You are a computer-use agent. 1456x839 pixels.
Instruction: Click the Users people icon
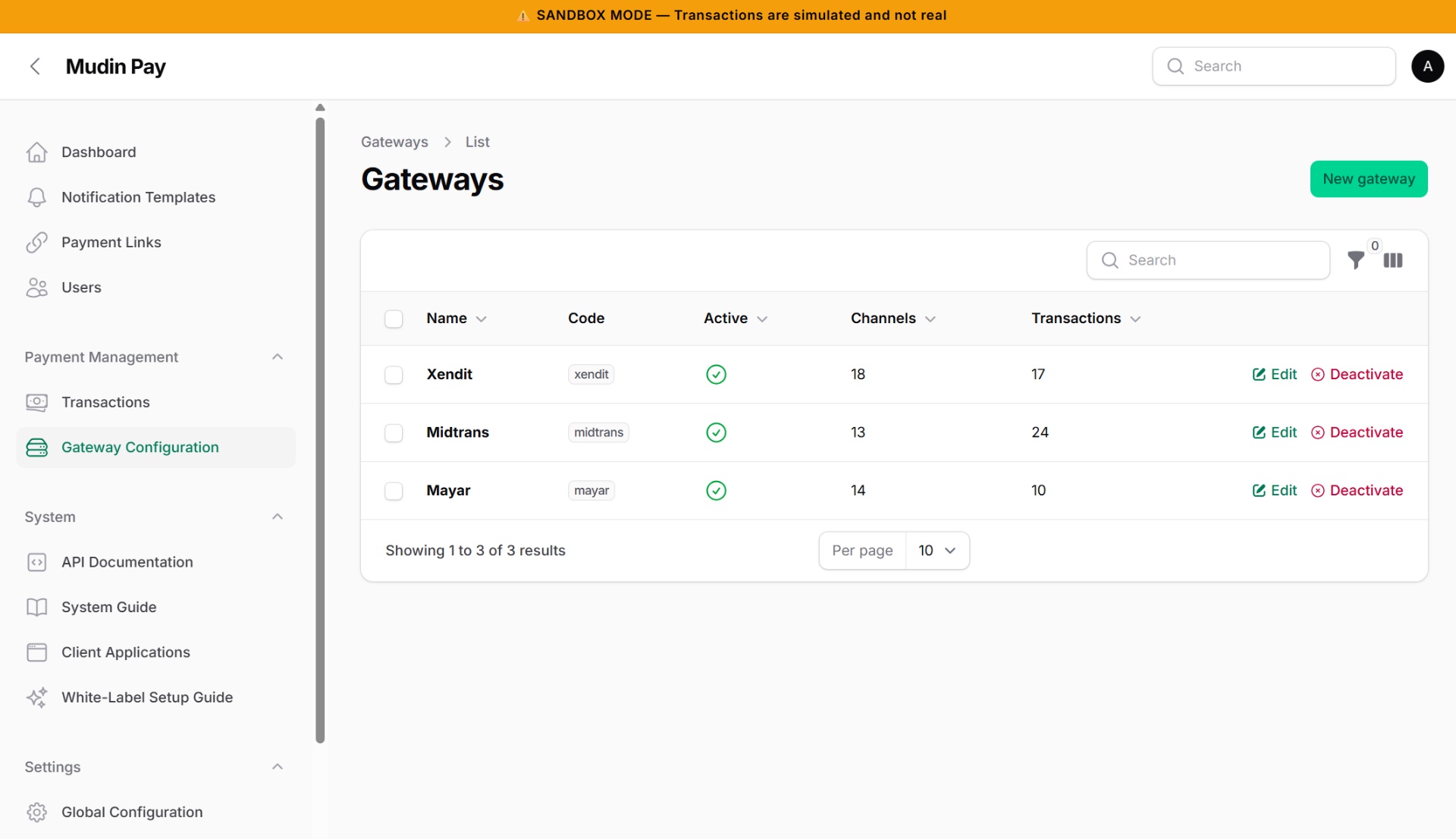(x=36, y=288)
